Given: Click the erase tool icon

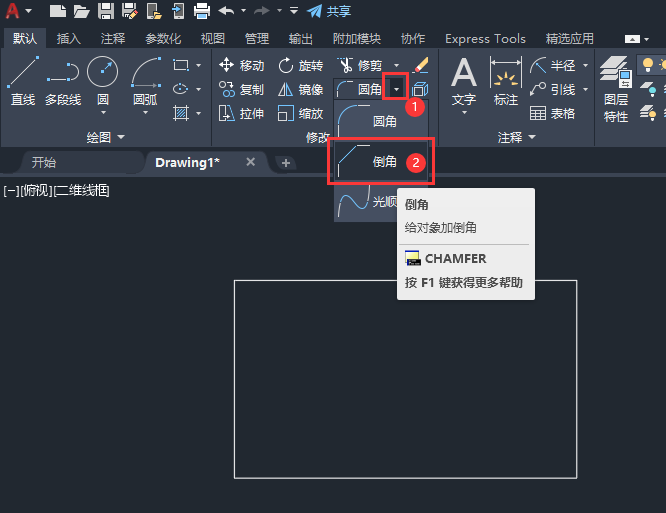Looking at the screenshot, I should (x=420, y=65).
